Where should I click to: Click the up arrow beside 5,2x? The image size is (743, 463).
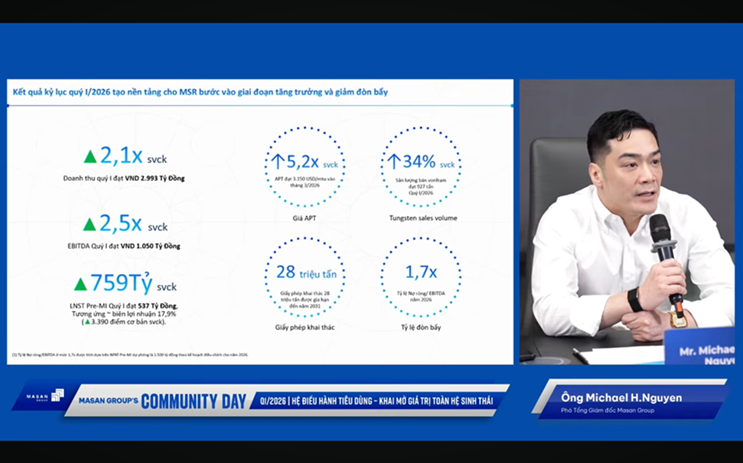[x=278, y=162]
